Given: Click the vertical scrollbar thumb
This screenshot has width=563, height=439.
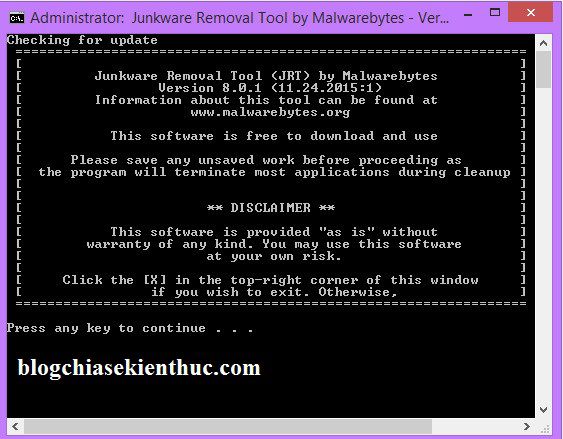Looking at the screenshot, I should 544,70.
